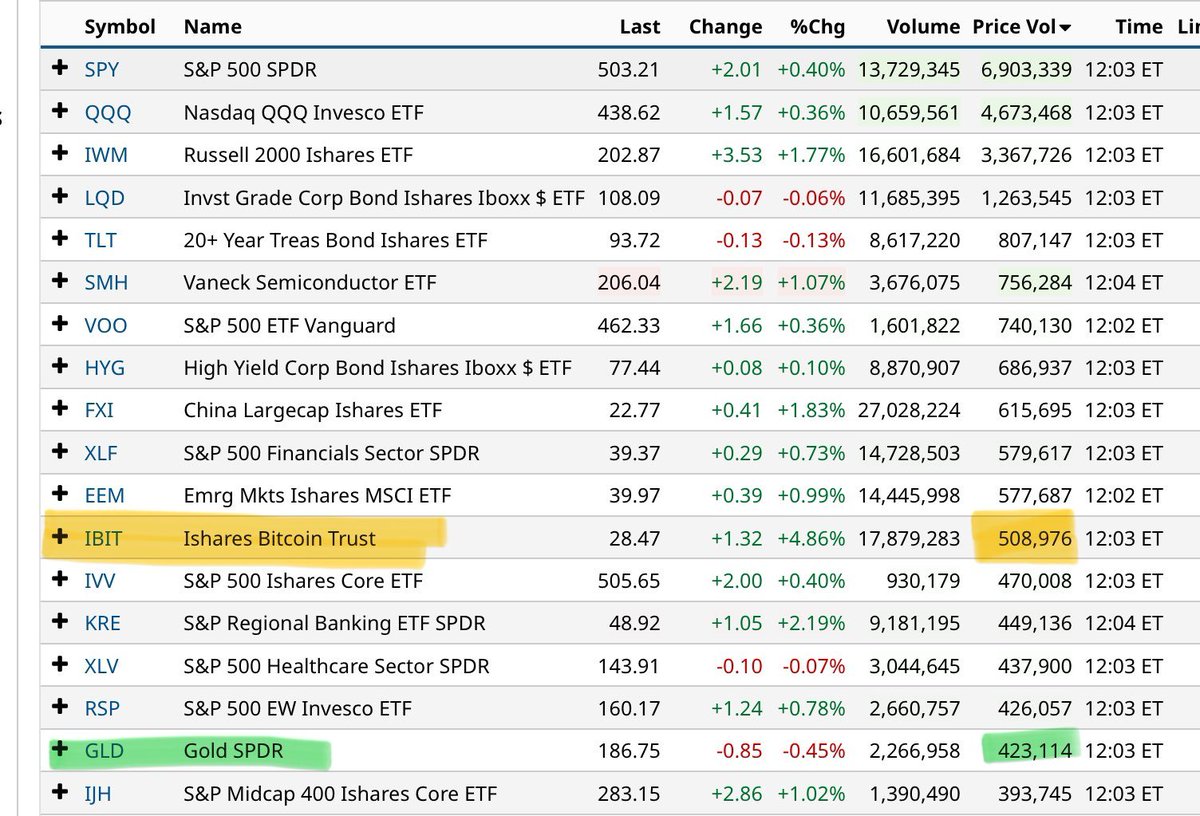Expand the KRE row plus icon
Viewport: 1200px width, 816px height.
pos(60,622)
